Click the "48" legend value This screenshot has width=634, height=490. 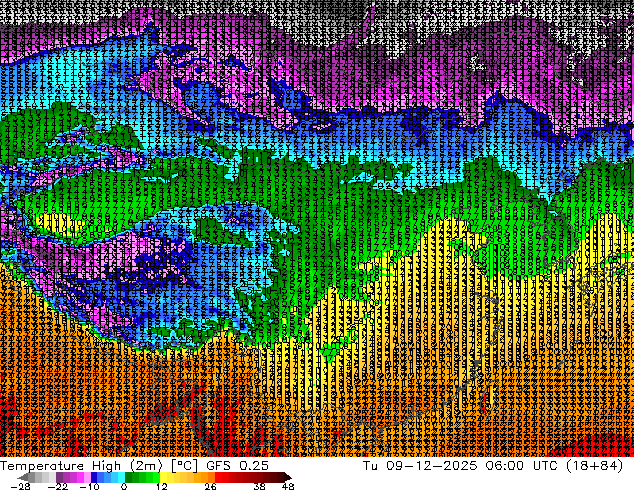[288, 486]
